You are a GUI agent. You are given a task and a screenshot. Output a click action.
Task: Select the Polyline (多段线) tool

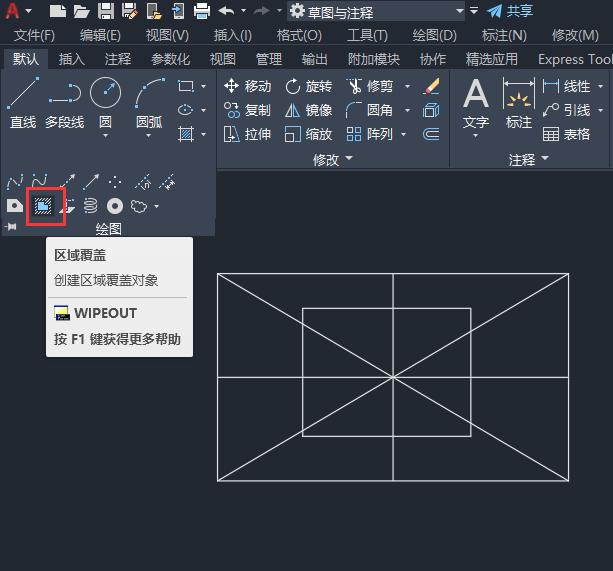coord(65,103)
